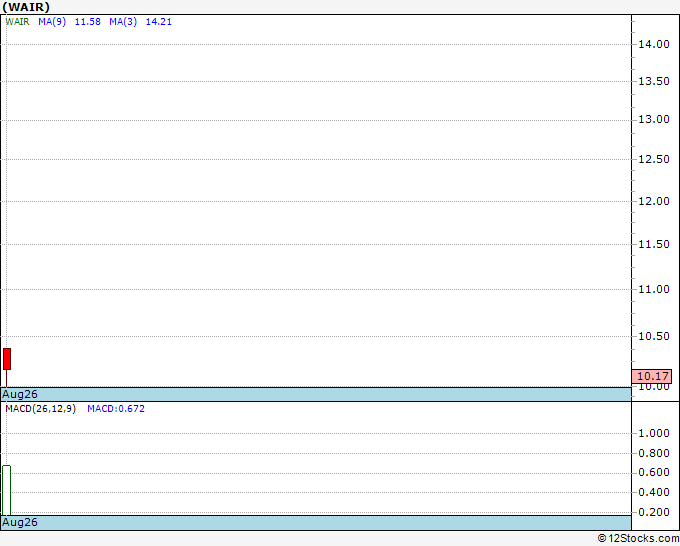This screenshot has height=546, width=680.
Task: Click the MACD:0.672 value label
Action: pyautogui.click(x=116, y=409)
